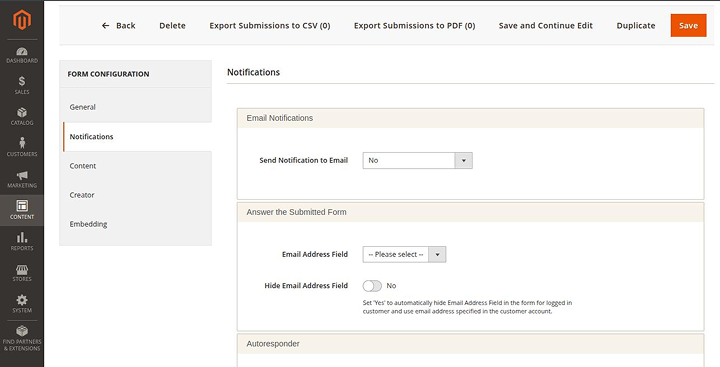The height and width of the screenshot is (367, 720).
Task: Click the orange Save button
Action: [x=688, y=25]
